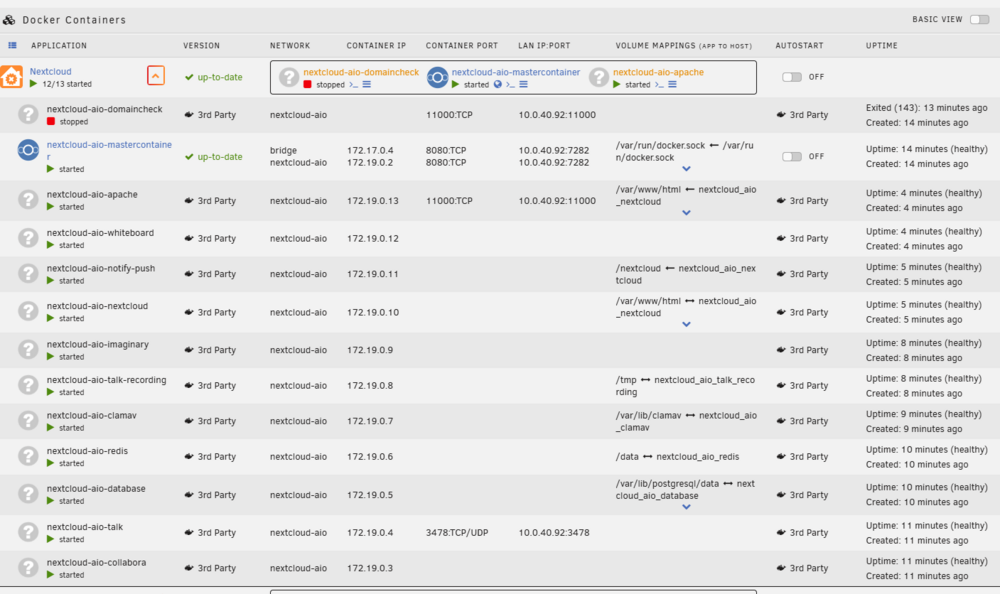Click the VERSION column header

click(x=202, y=45)
